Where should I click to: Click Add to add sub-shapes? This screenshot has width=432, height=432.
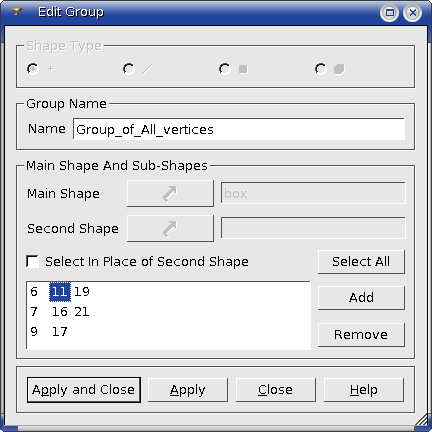point(361,297)
